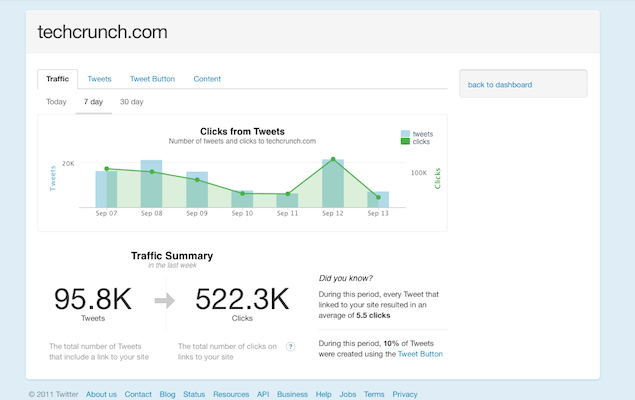Image resolution: width=635 pixels, height=400 pixels.
Task: Click the clicks green legend swatch
Action: 405,141
